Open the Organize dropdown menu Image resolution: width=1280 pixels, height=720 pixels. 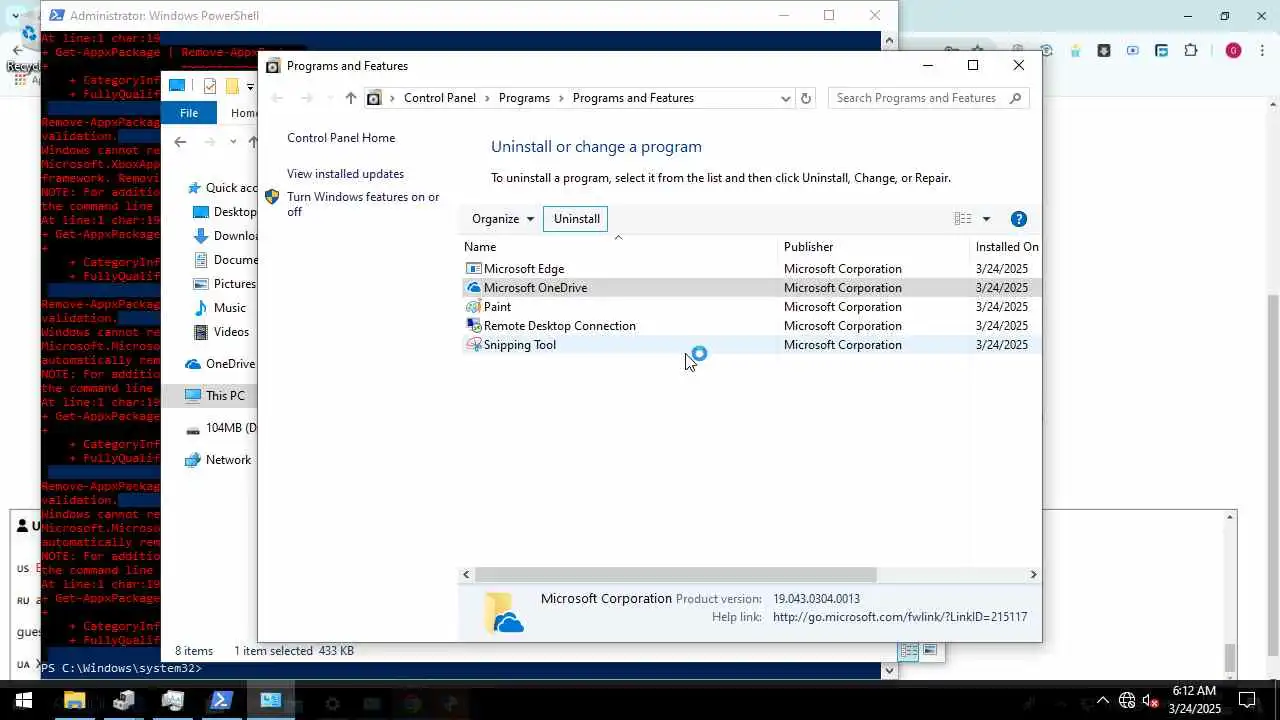click(503, 219)
